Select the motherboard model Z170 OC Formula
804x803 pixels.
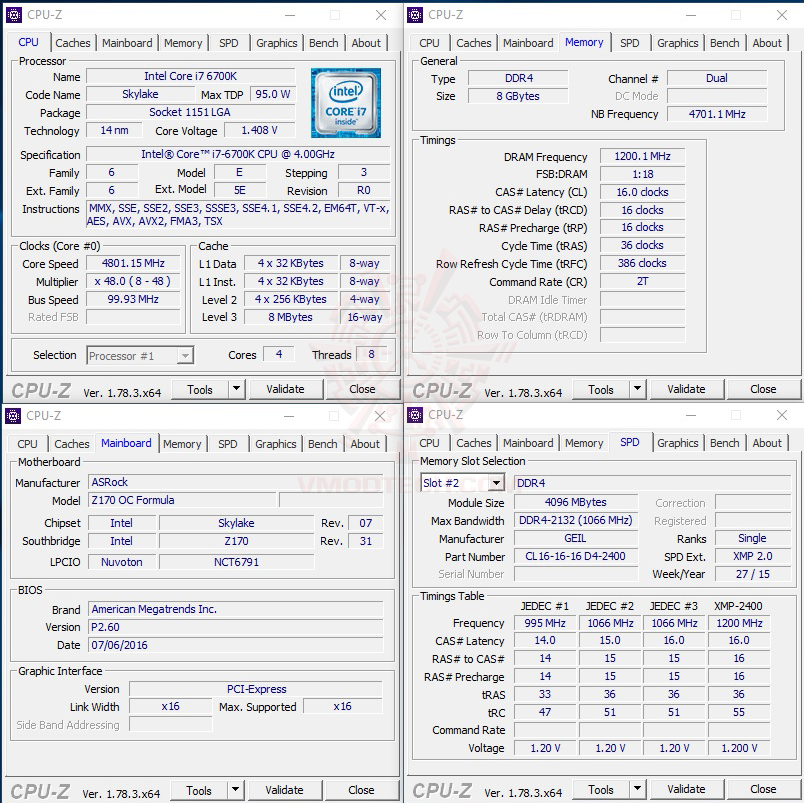183,500
